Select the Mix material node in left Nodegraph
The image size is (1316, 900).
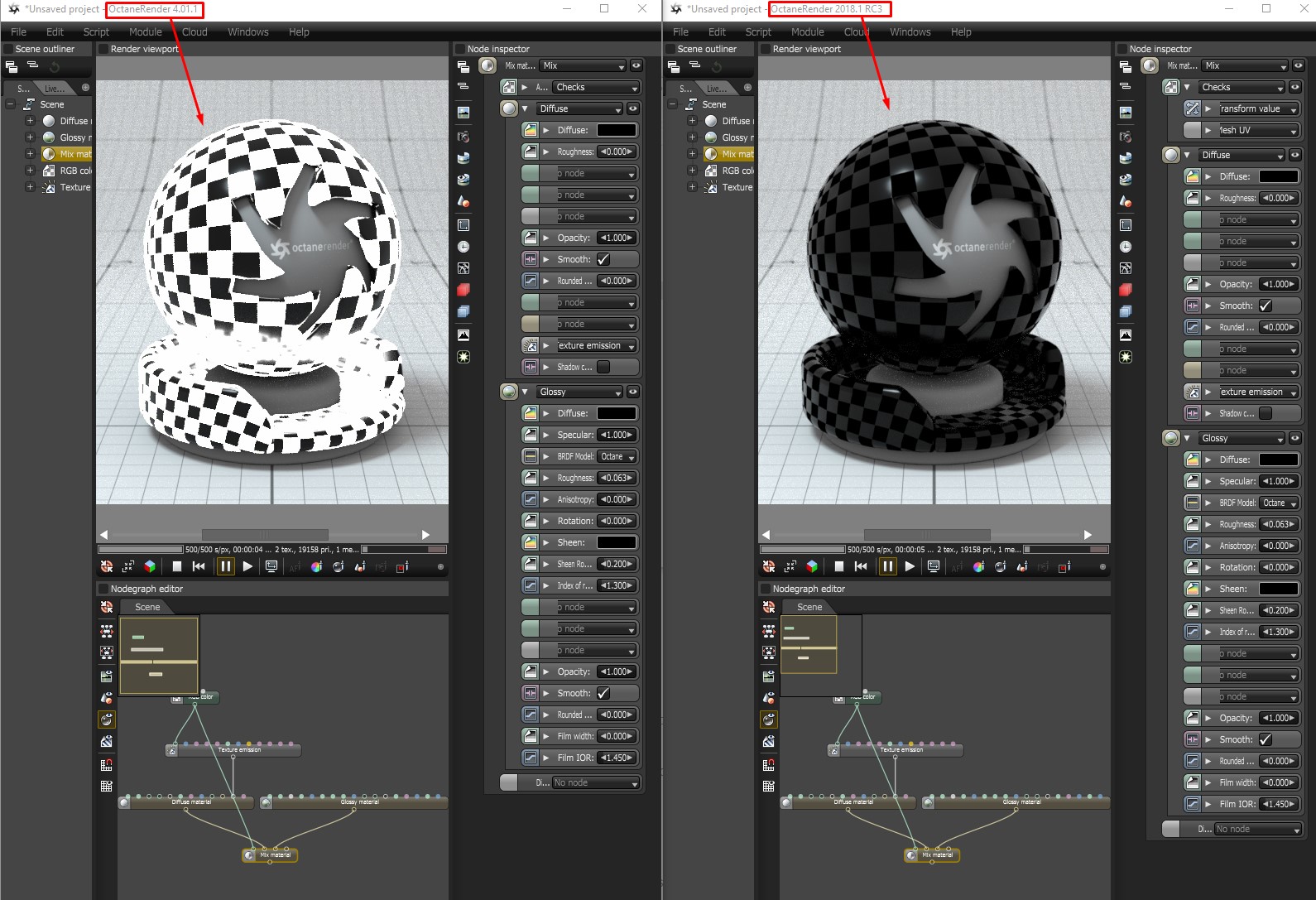click(270, 855)
